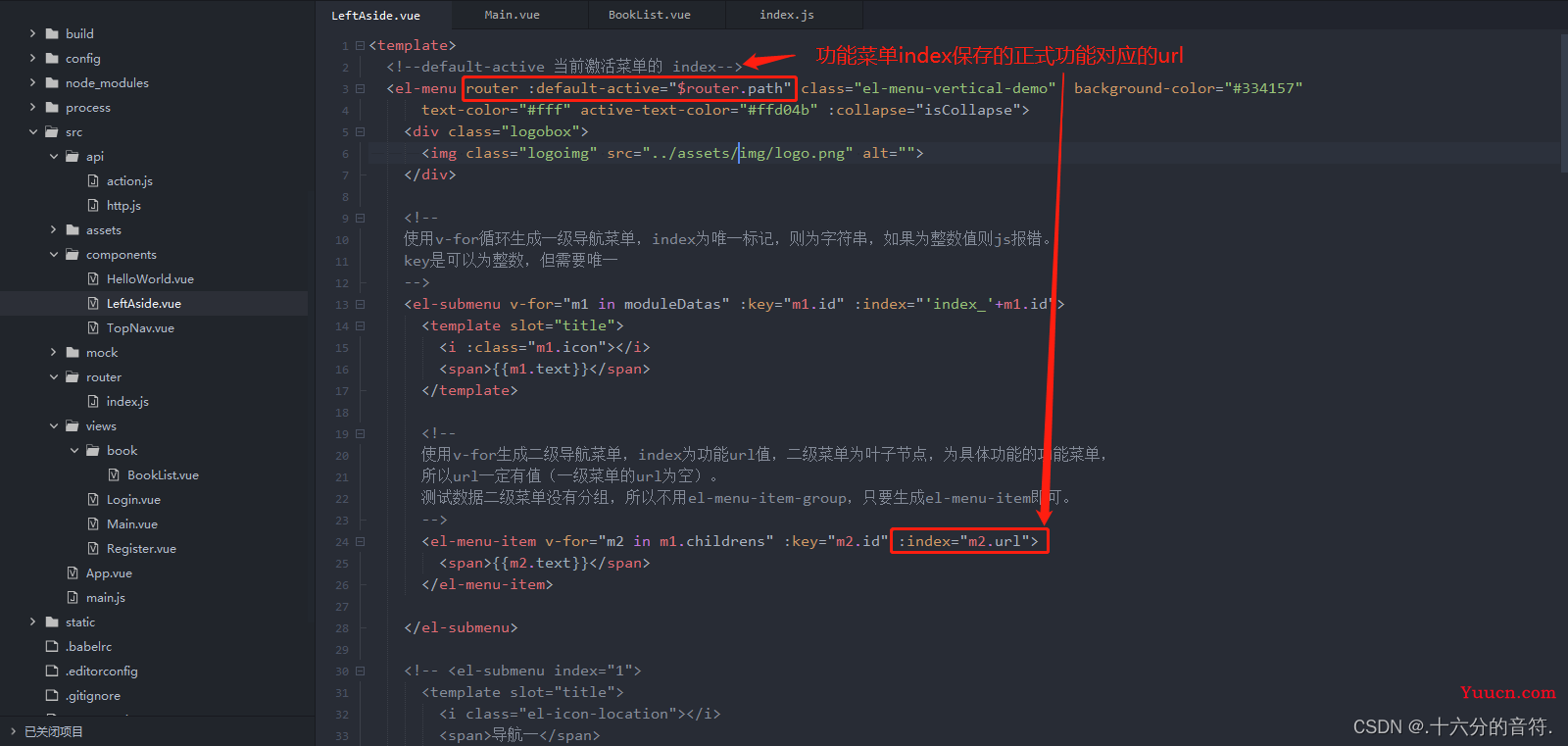Click the static folder icon
This screenshot has width=1568, height=746.
52,622
